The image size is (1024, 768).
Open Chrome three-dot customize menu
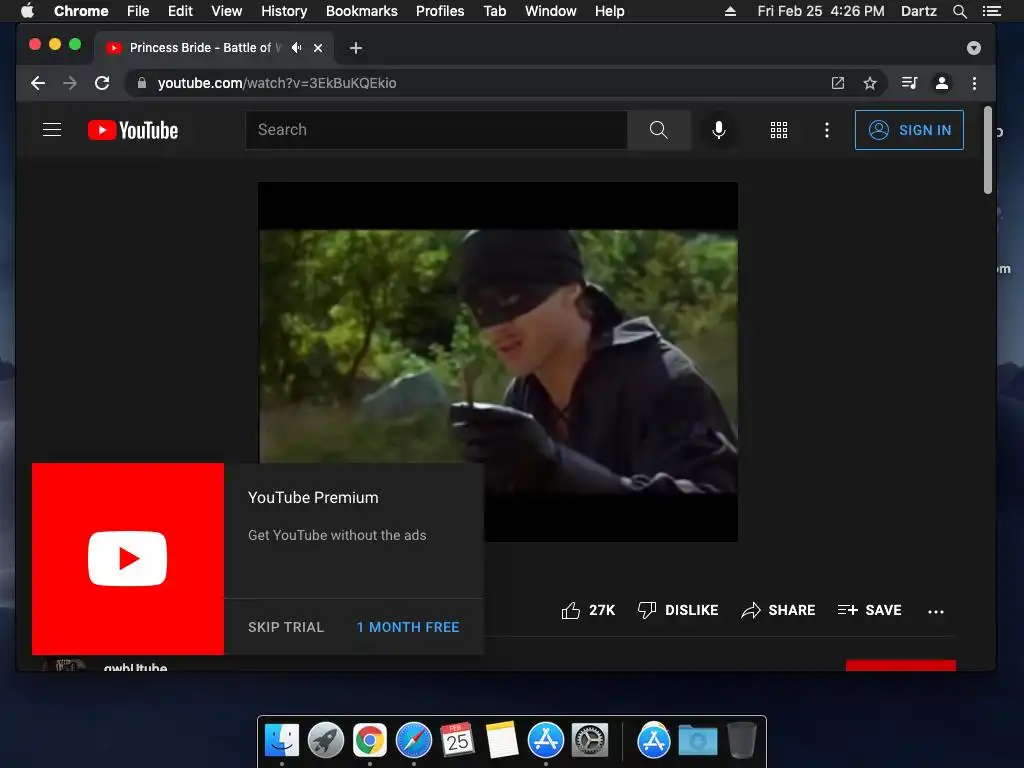tap(974, 83)
